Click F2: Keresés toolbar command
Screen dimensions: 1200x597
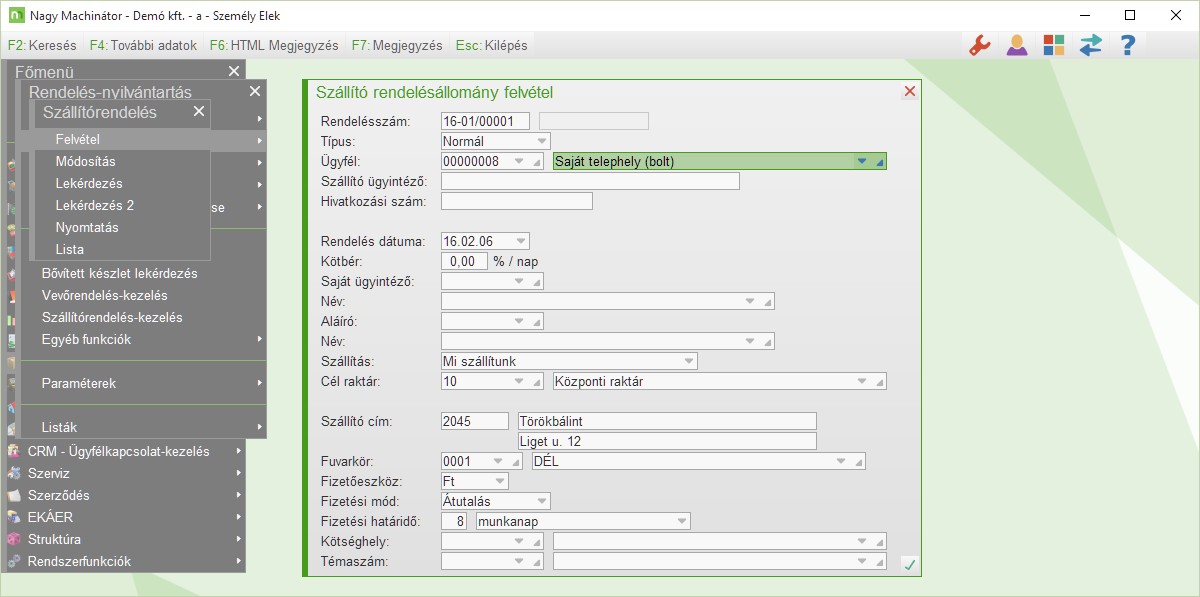[42, 45]
